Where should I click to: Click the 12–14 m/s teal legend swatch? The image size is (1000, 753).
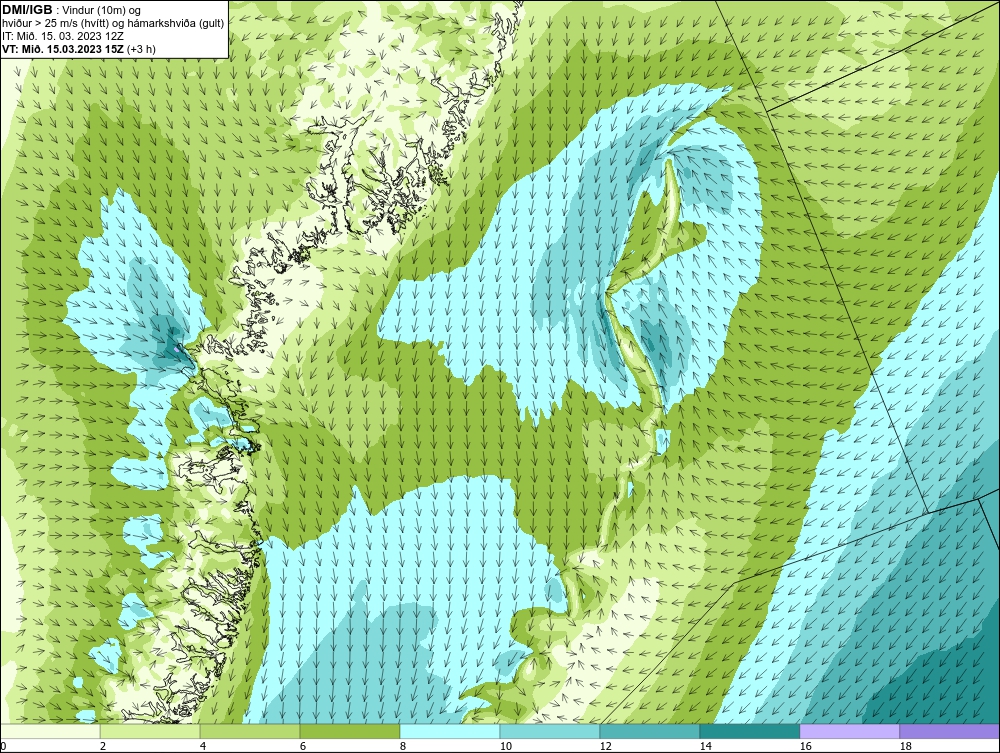click(x=650, y=731)
